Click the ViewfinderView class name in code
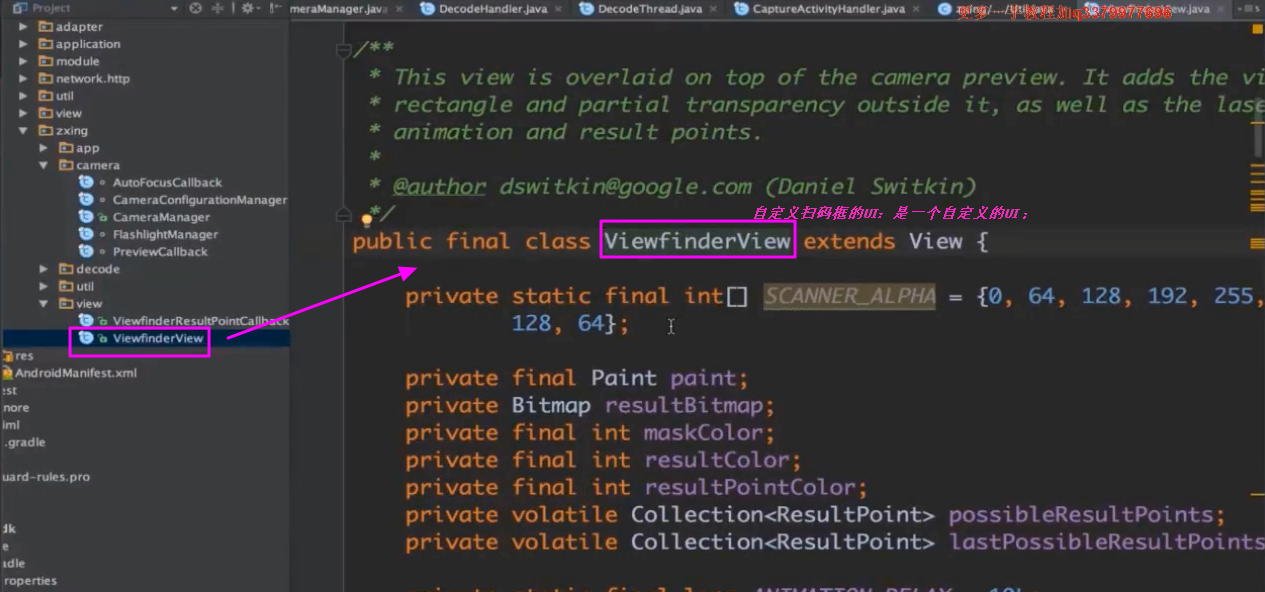1265x592 pixels. pos(698,241)
